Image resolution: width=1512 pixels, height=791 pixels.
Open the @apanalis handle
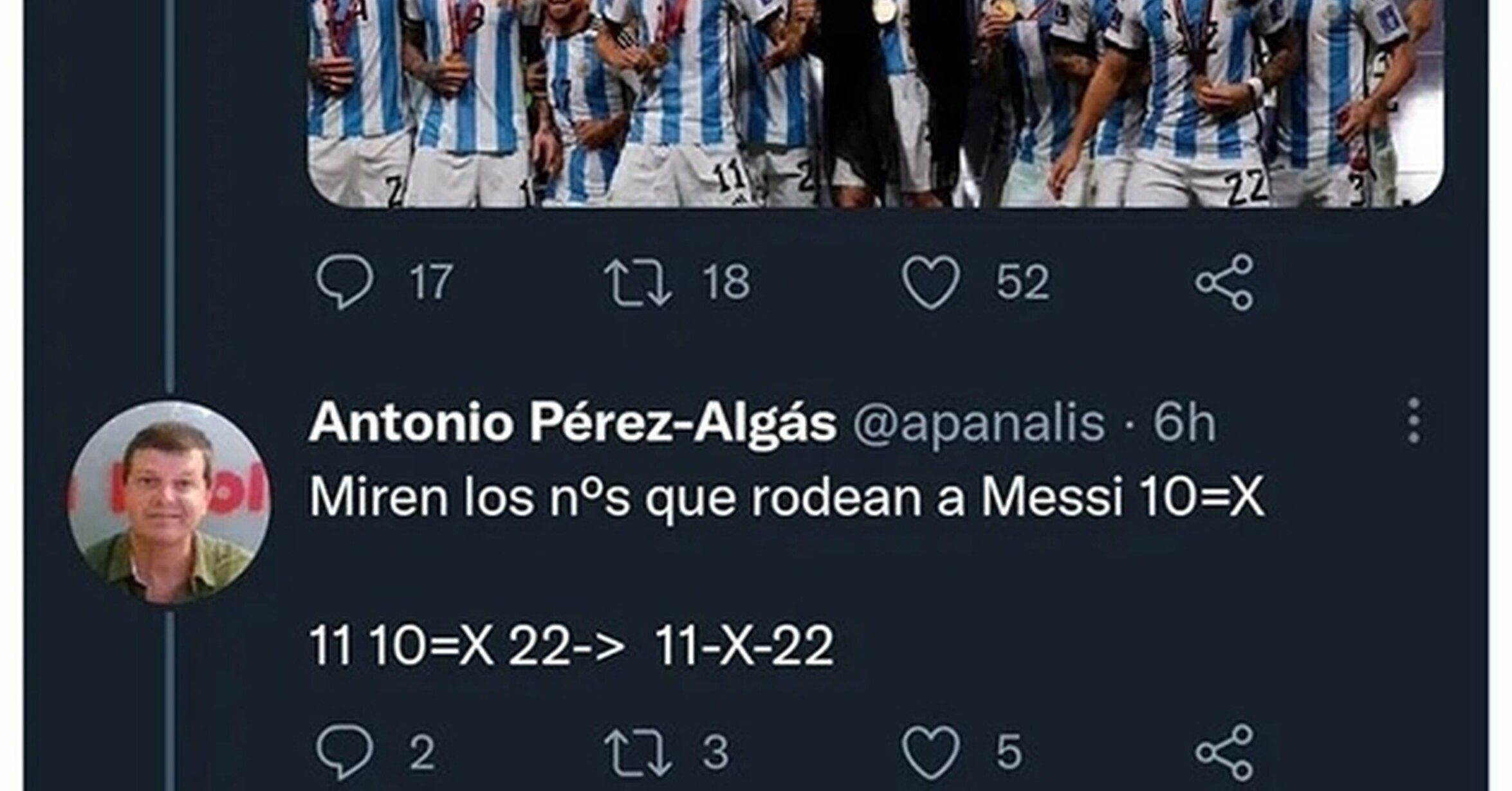(x=979, y=424)
